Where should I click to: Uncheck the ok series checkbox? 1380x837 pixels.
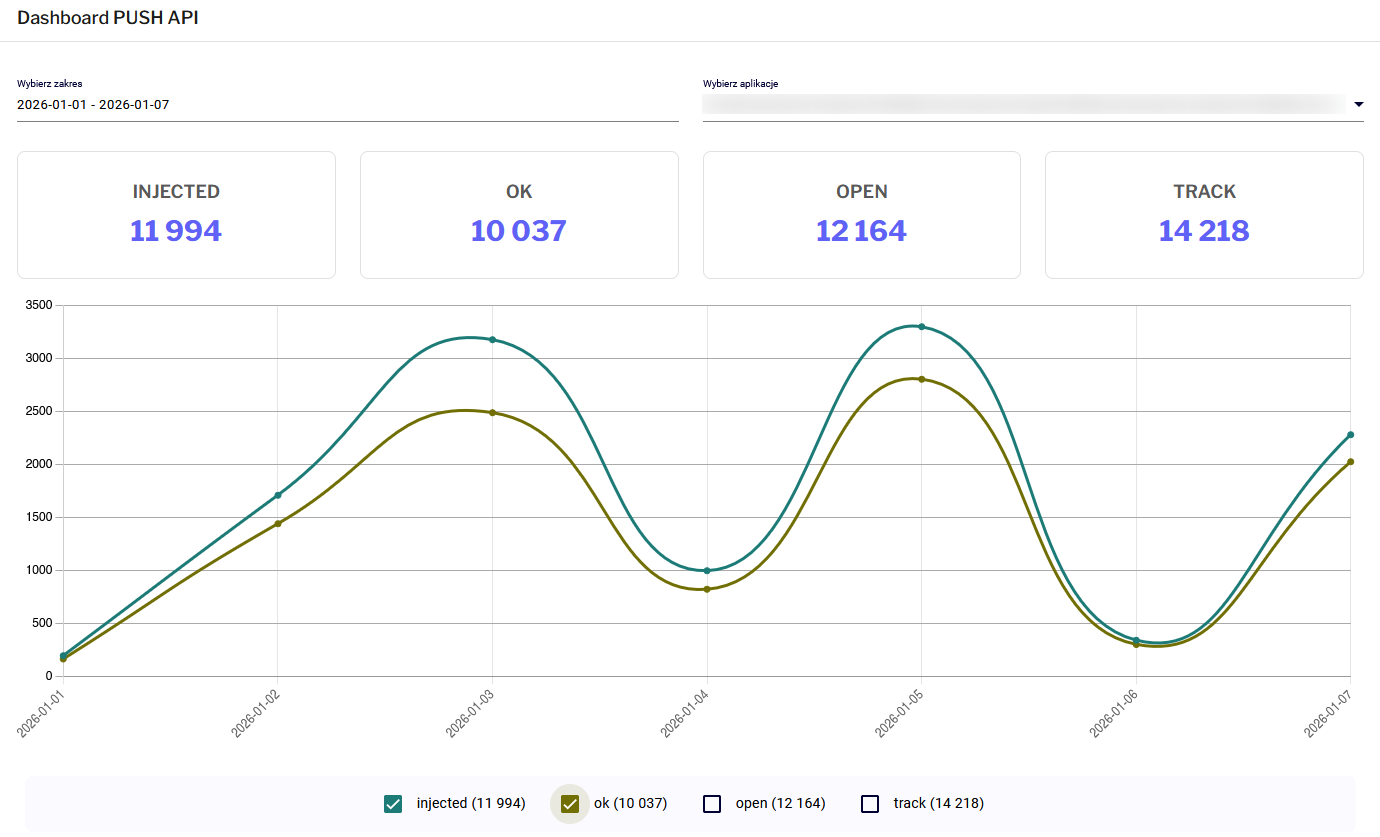tap(571, 804)
